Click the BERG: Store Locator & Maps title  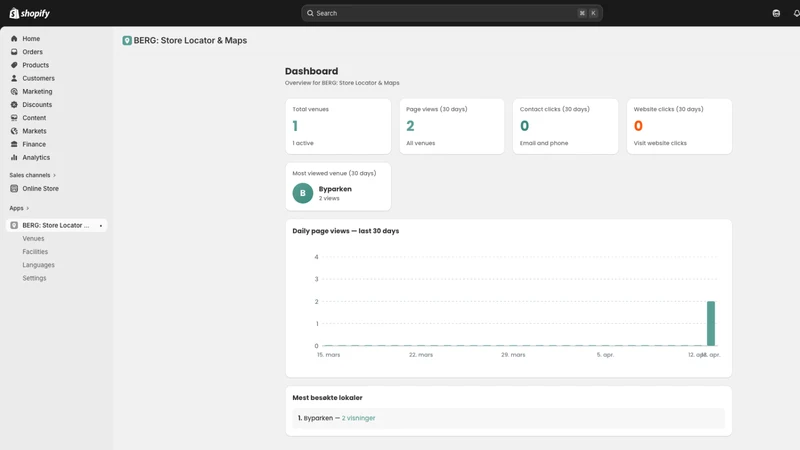[190, 41]
